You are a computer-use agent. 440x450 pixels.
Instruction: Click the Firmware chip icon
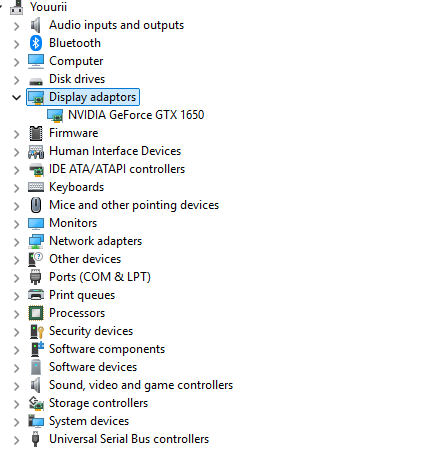pyautogui.click(x=36, y=133)
